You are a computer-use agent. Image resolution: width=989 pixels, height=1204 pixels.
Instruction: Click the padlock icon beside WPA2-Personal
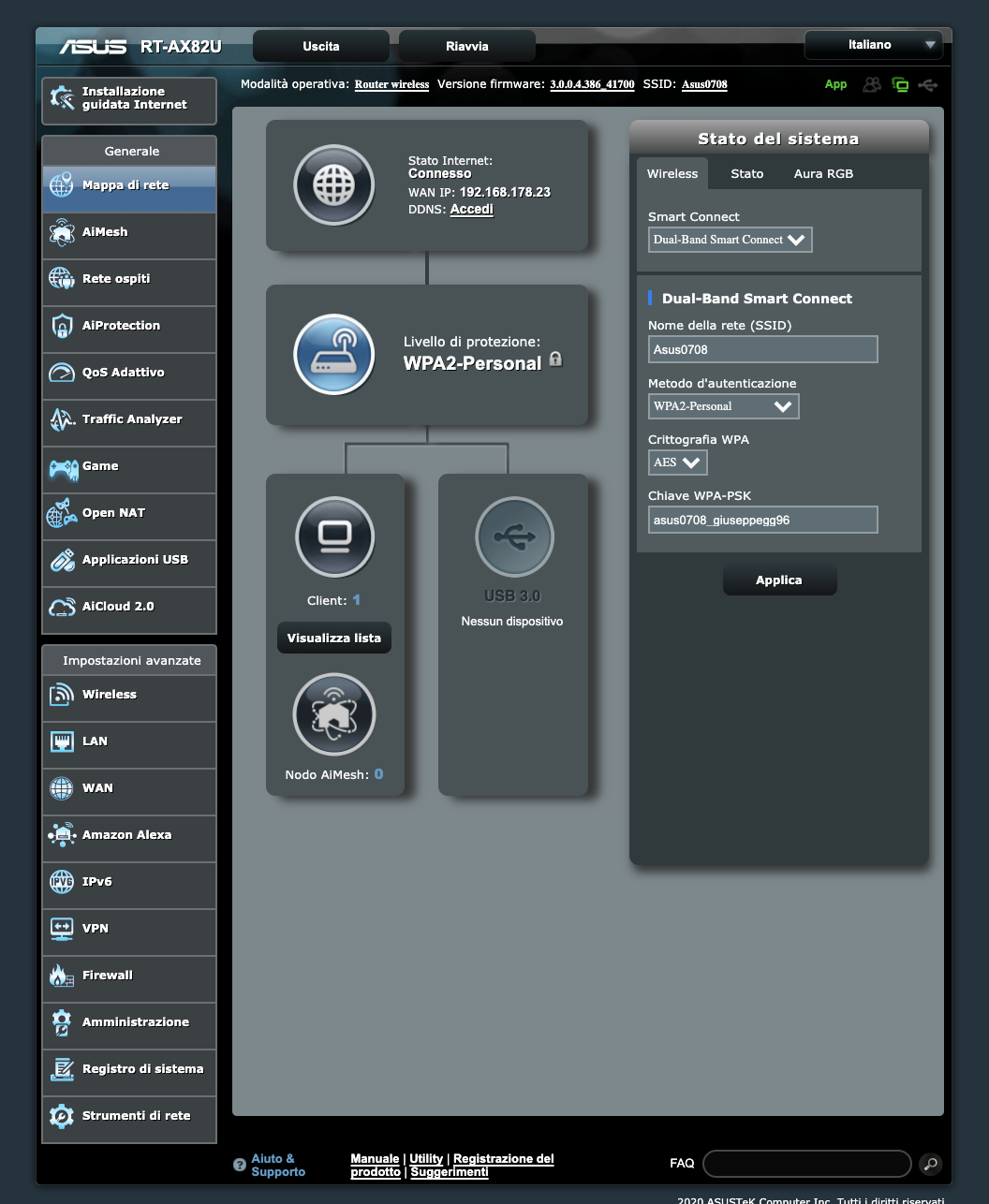pos(555,360)
